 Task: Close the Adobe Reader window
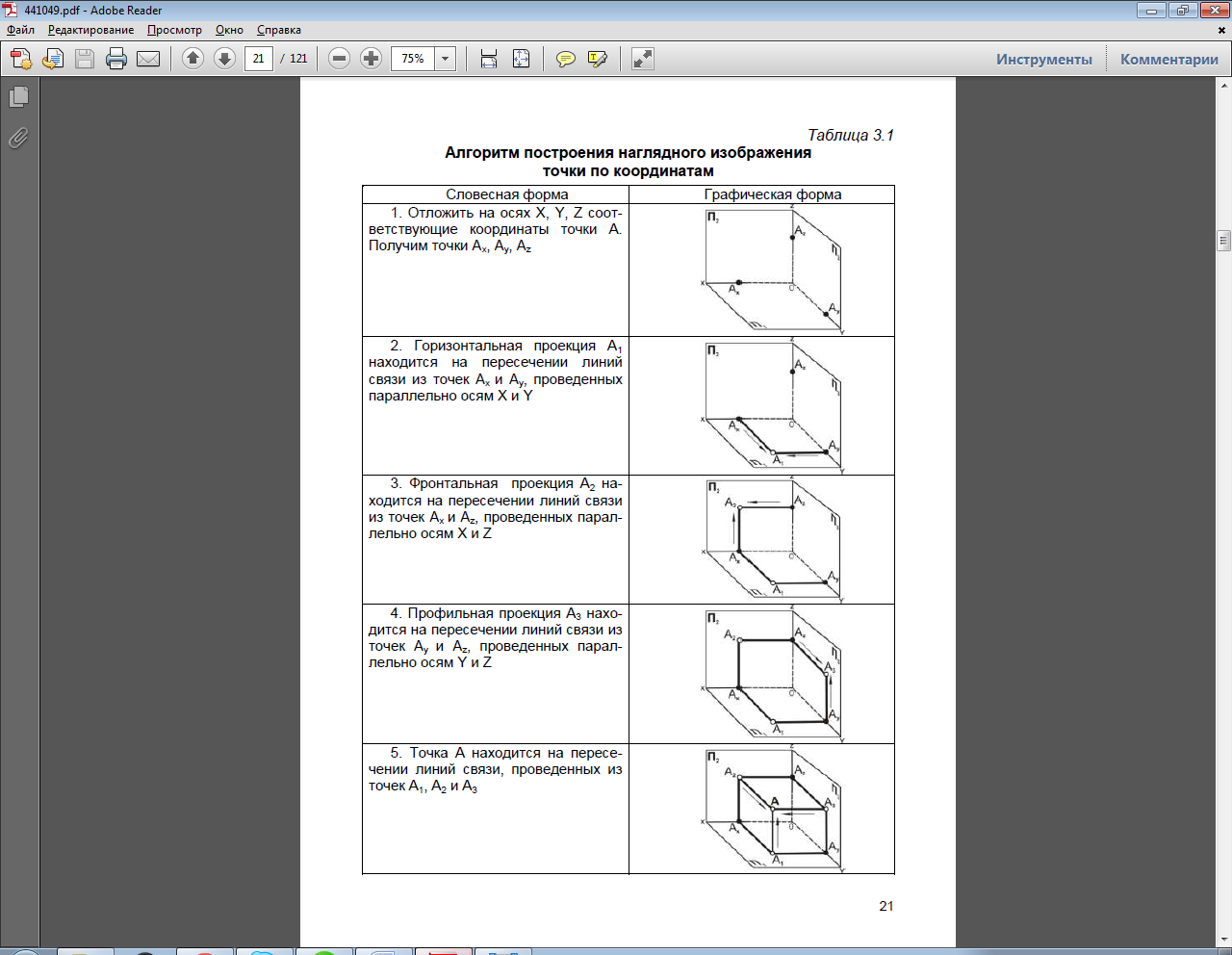click(1213, 11)
